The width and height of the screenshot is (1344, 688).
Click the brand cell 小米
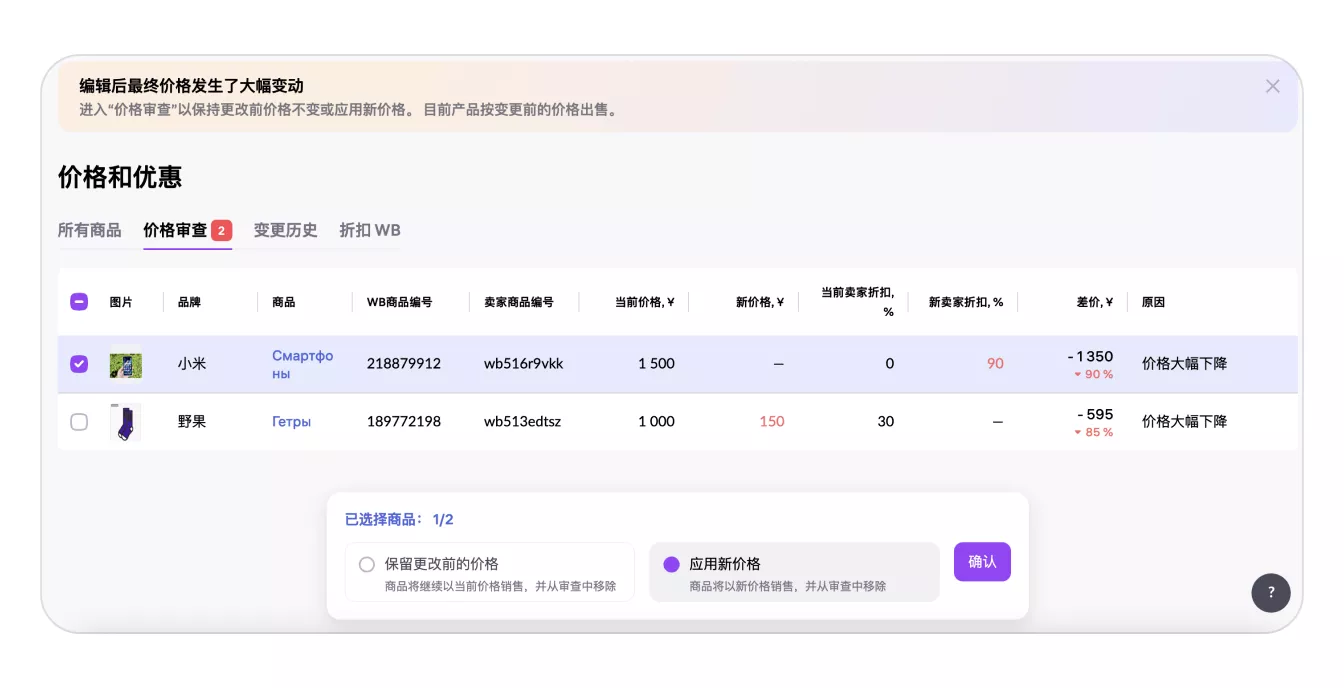192,364
